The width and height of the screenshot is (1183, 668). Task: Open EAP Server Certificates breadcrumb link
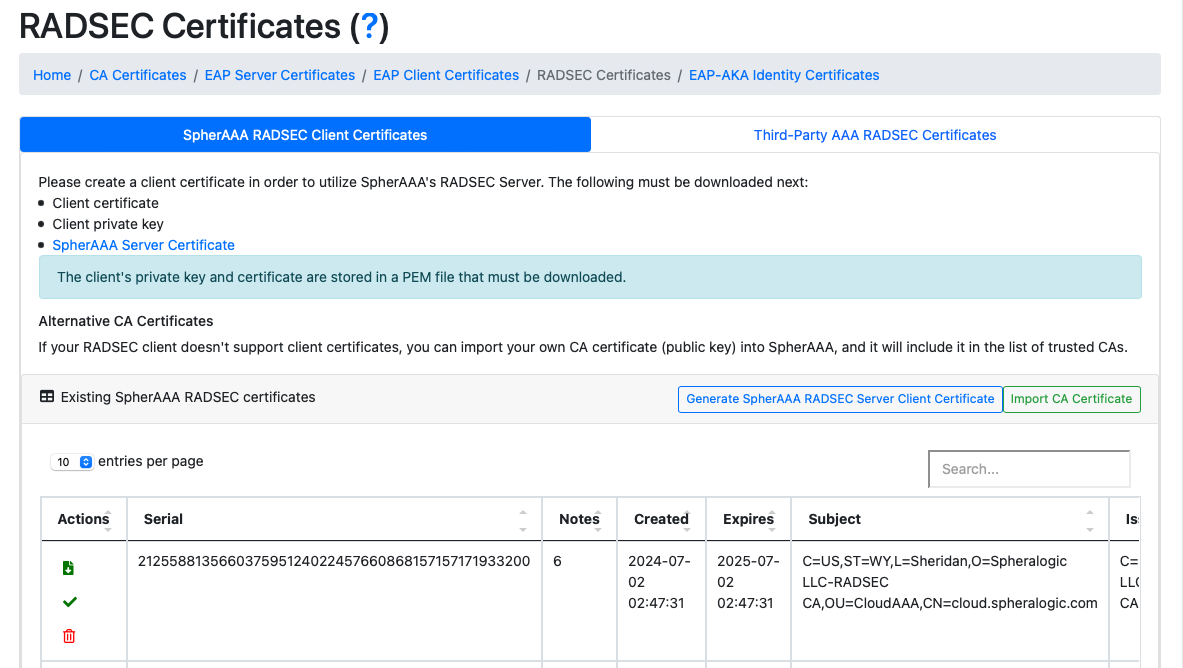pos(280,75)
